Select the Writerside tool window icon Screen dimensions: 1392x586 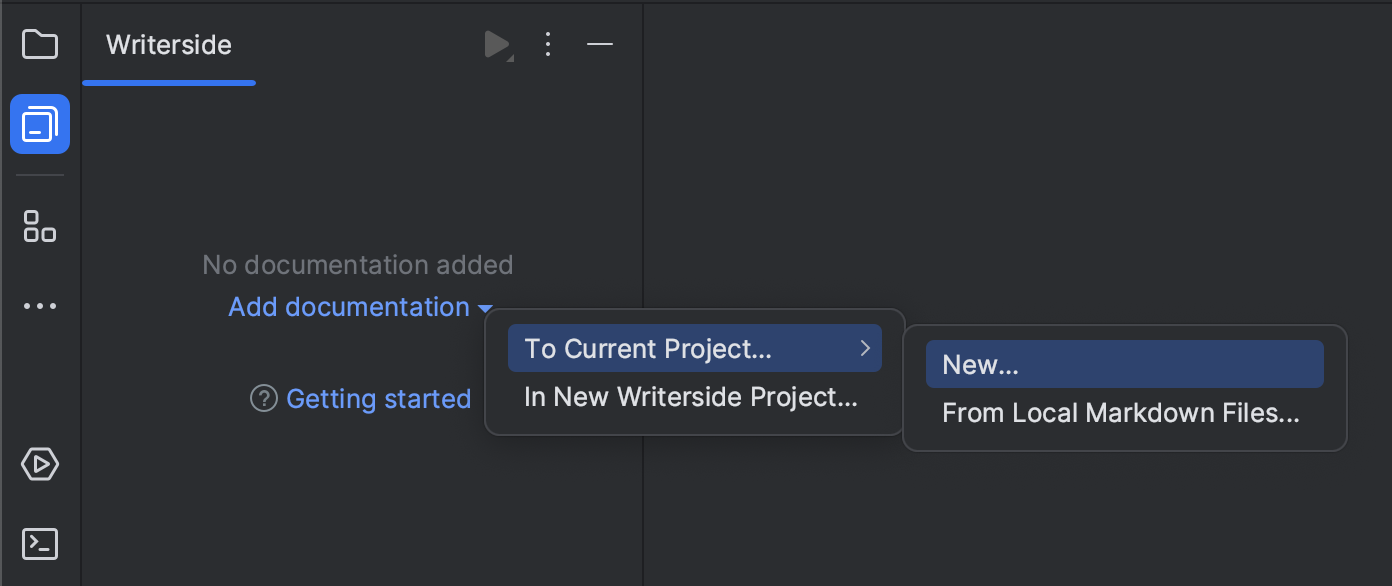pyautogui.click(x=40, y=124)
